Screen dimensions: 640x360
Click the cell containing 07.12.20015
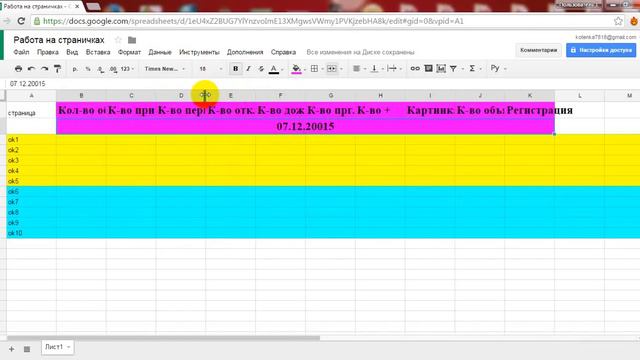(305, 127)
